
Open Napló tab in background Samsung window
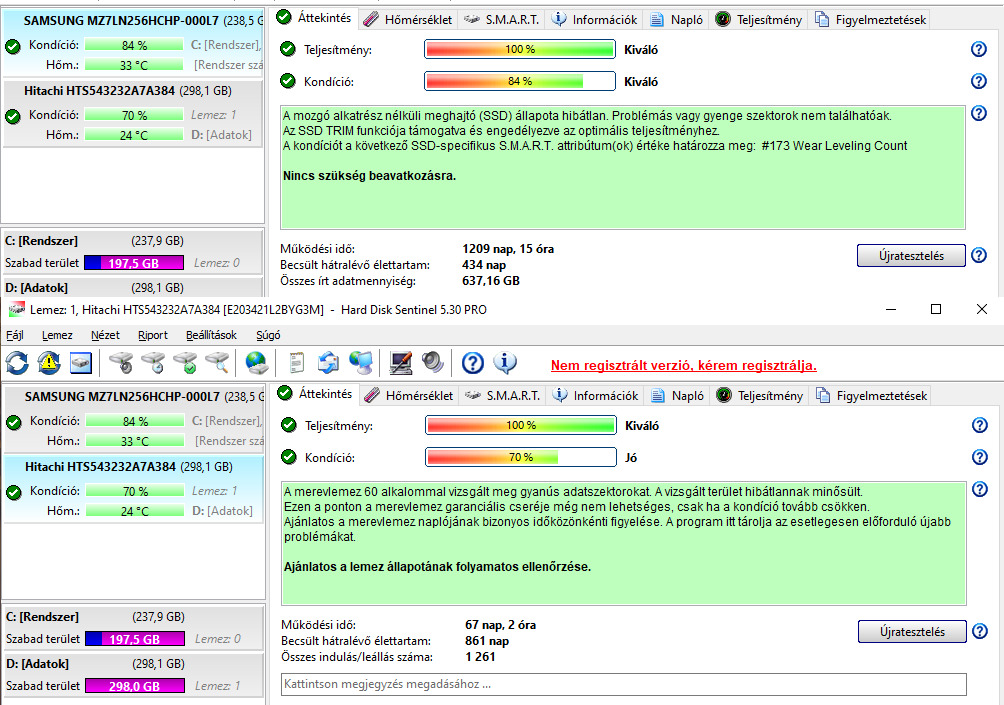pyautogui.click(x=676, y=20)
